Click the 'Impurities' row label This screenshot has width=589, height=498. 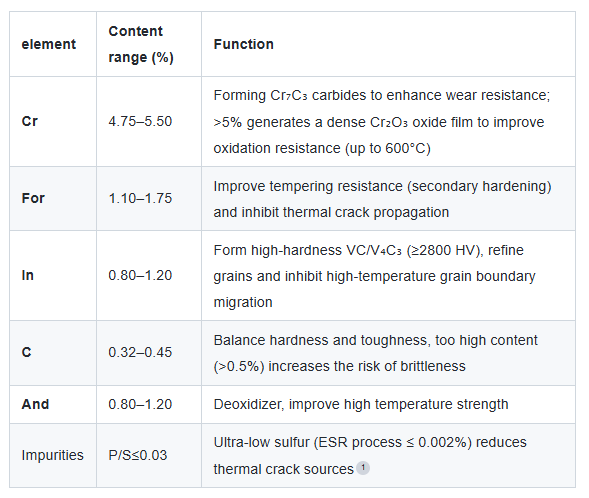(53, 455)
